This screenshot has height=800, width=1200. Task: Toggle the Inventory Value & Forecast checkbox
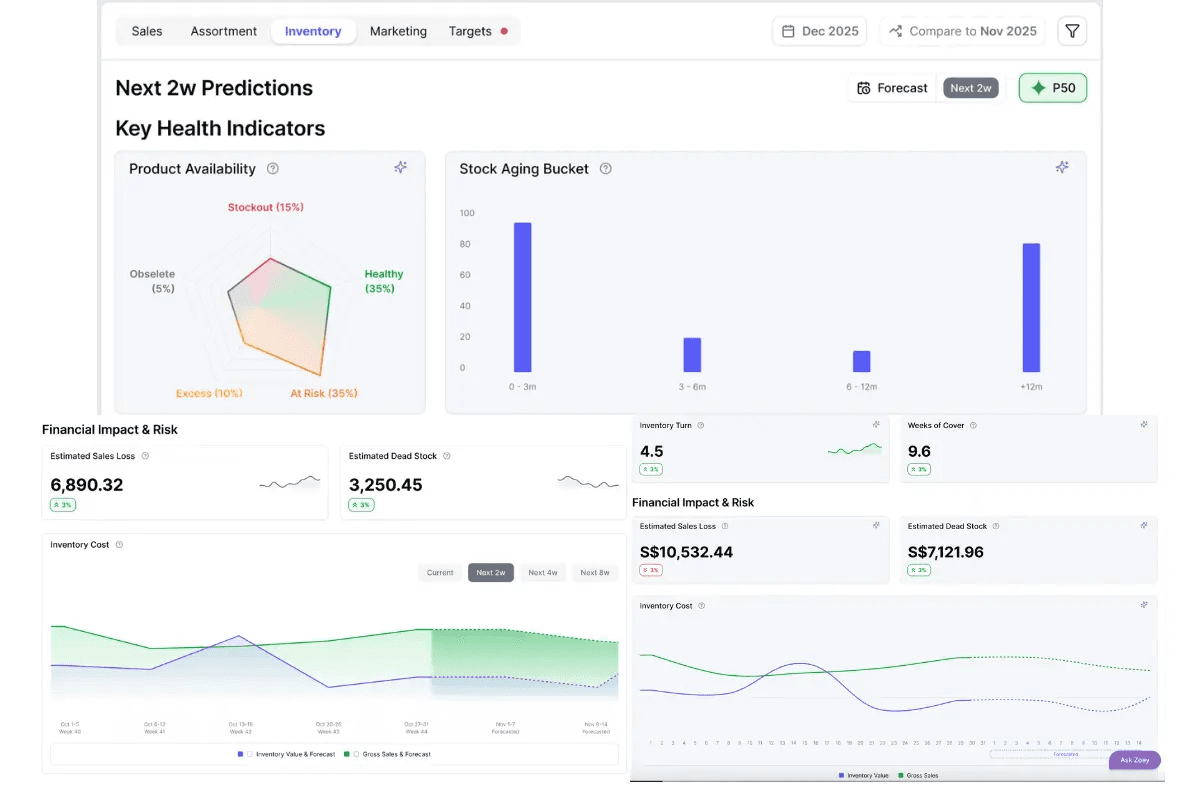coord(249,754)
